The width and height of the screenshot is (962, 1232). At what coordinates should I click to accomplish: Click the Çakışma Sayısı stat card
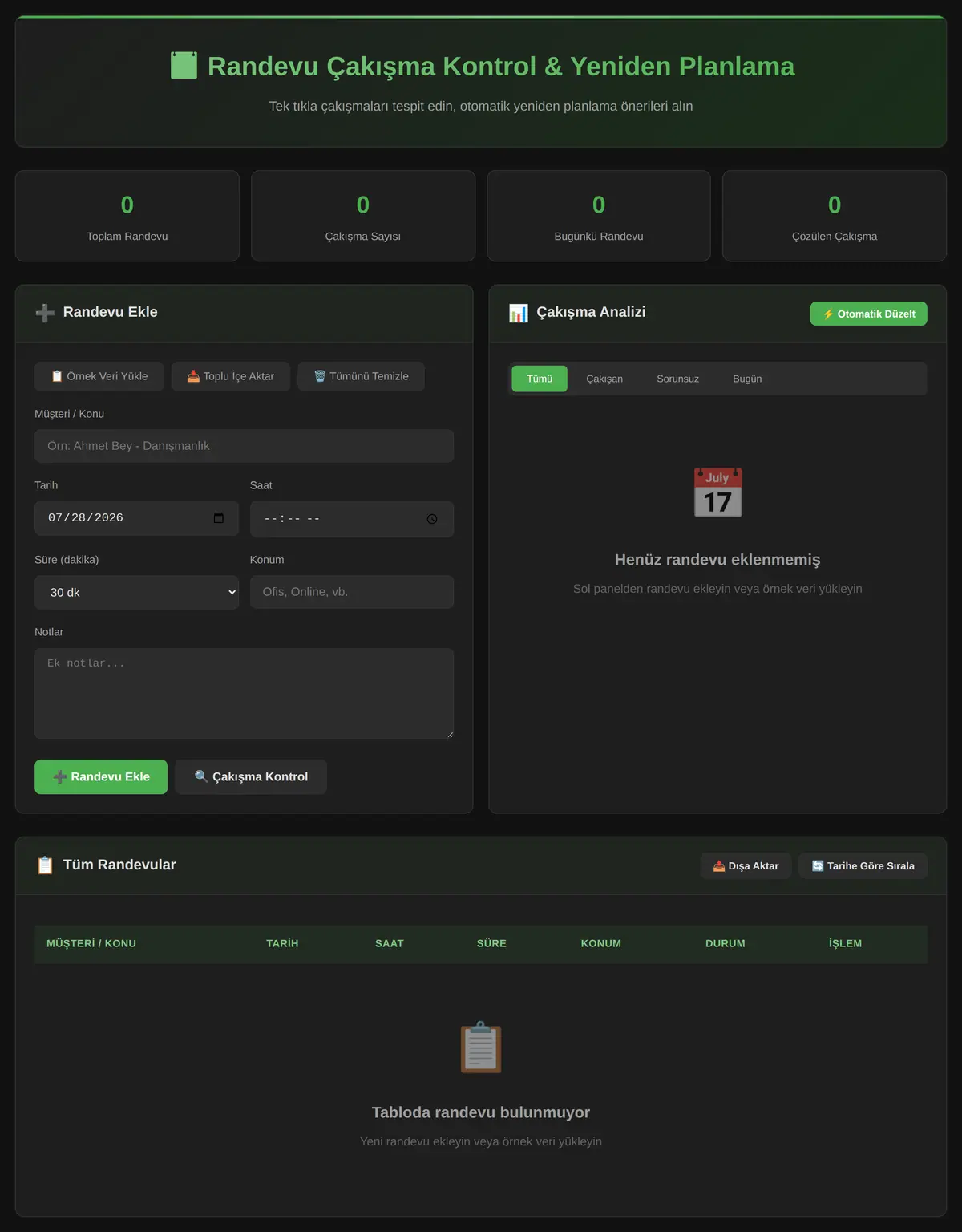(x=363, y=216)
